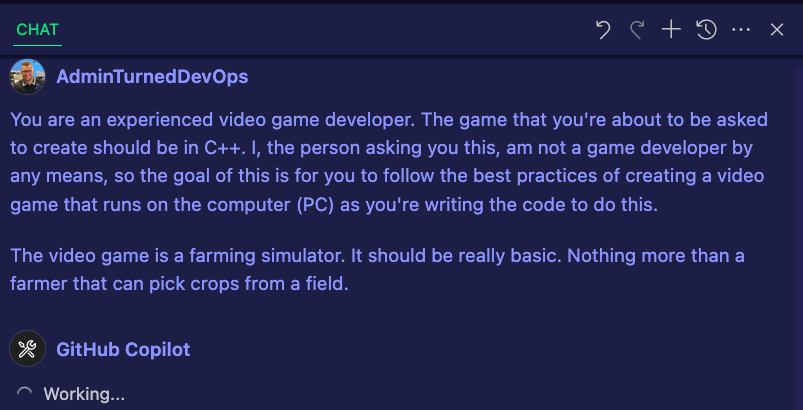Switch to the CHAT tab
This screenshot has height=410, width=803.
[x=37, y=30]
